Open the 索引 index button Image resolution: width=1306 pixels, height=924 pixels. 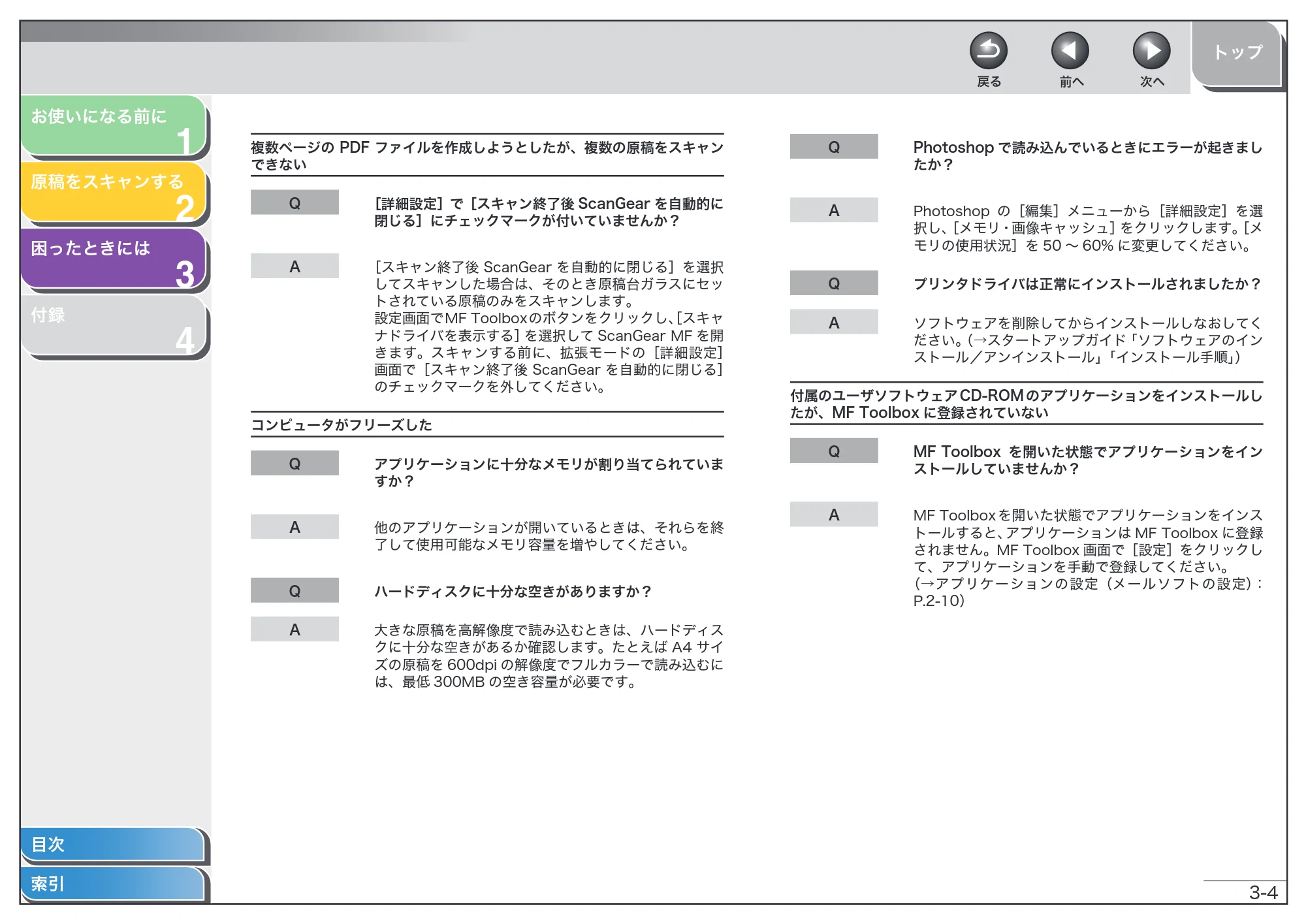[112, 884]
